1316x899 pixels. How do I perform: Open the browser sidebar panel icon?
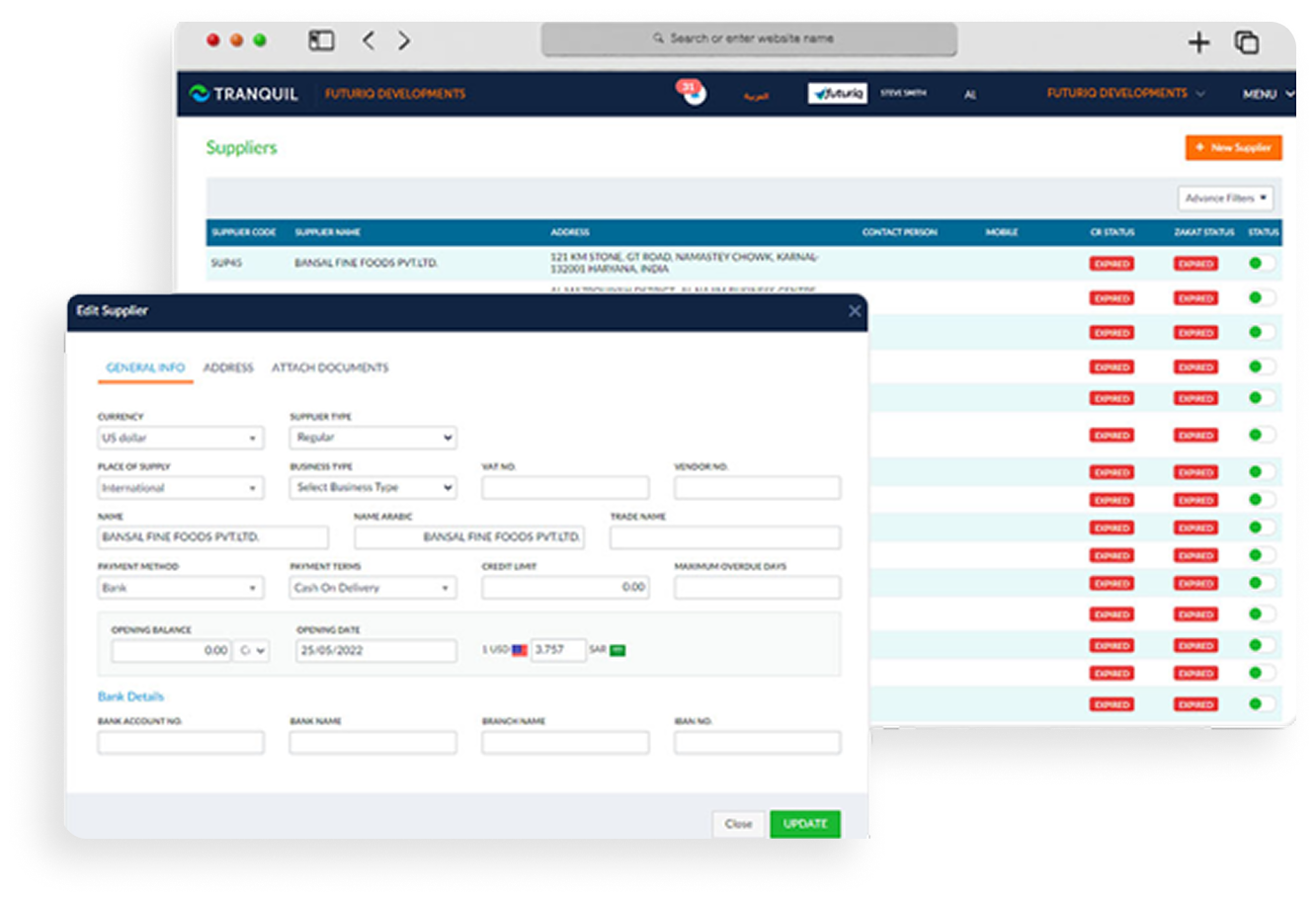[321, 41]
